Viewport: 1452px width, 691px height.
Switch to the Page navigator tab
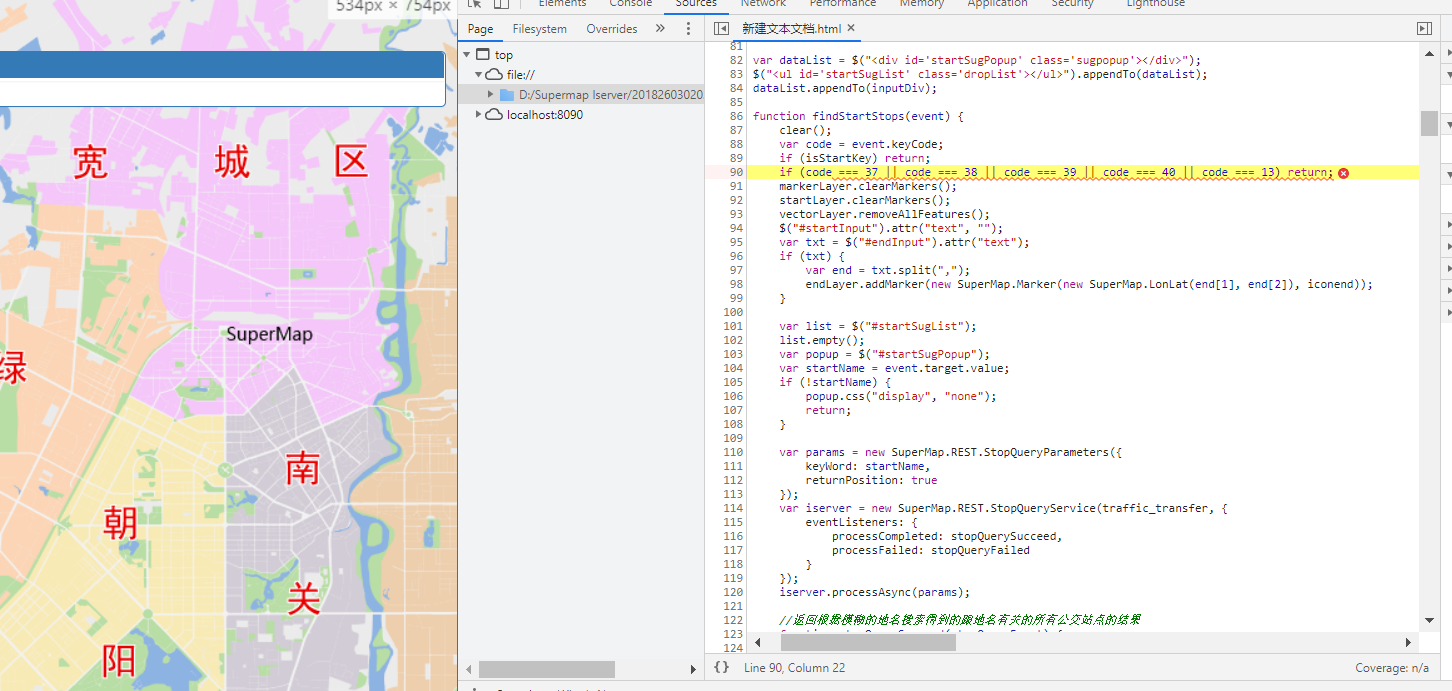click(x=481, y=29)
